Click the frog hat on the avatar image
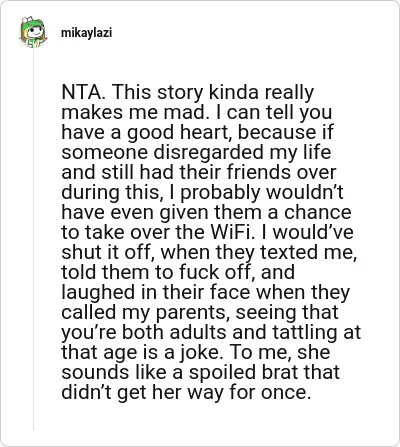Screen dimensions: 400x447 31,23
